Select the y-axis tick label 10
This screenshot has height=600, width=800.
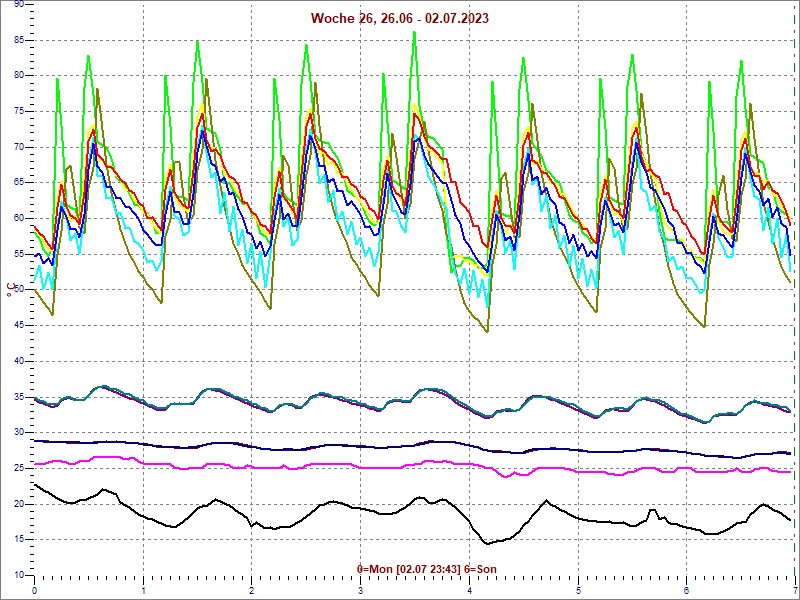(18, 576)
